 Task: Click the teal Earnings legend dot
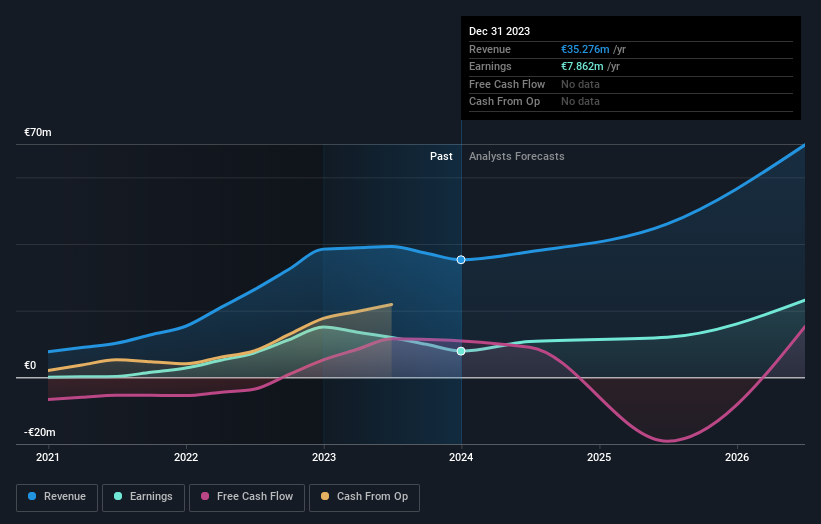click(118, 496)
